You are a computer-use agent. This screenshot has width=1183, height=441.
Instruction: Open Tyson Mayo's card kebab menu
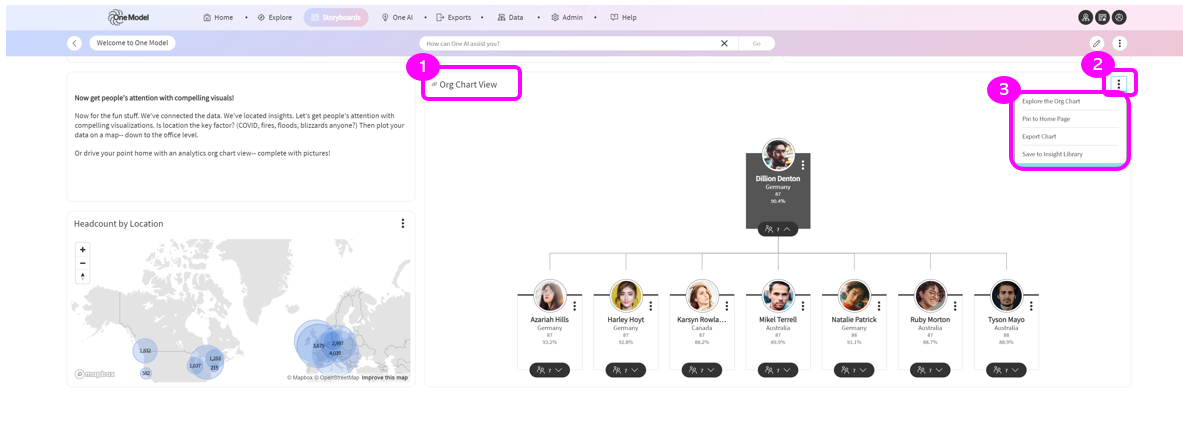point(1031,306)
